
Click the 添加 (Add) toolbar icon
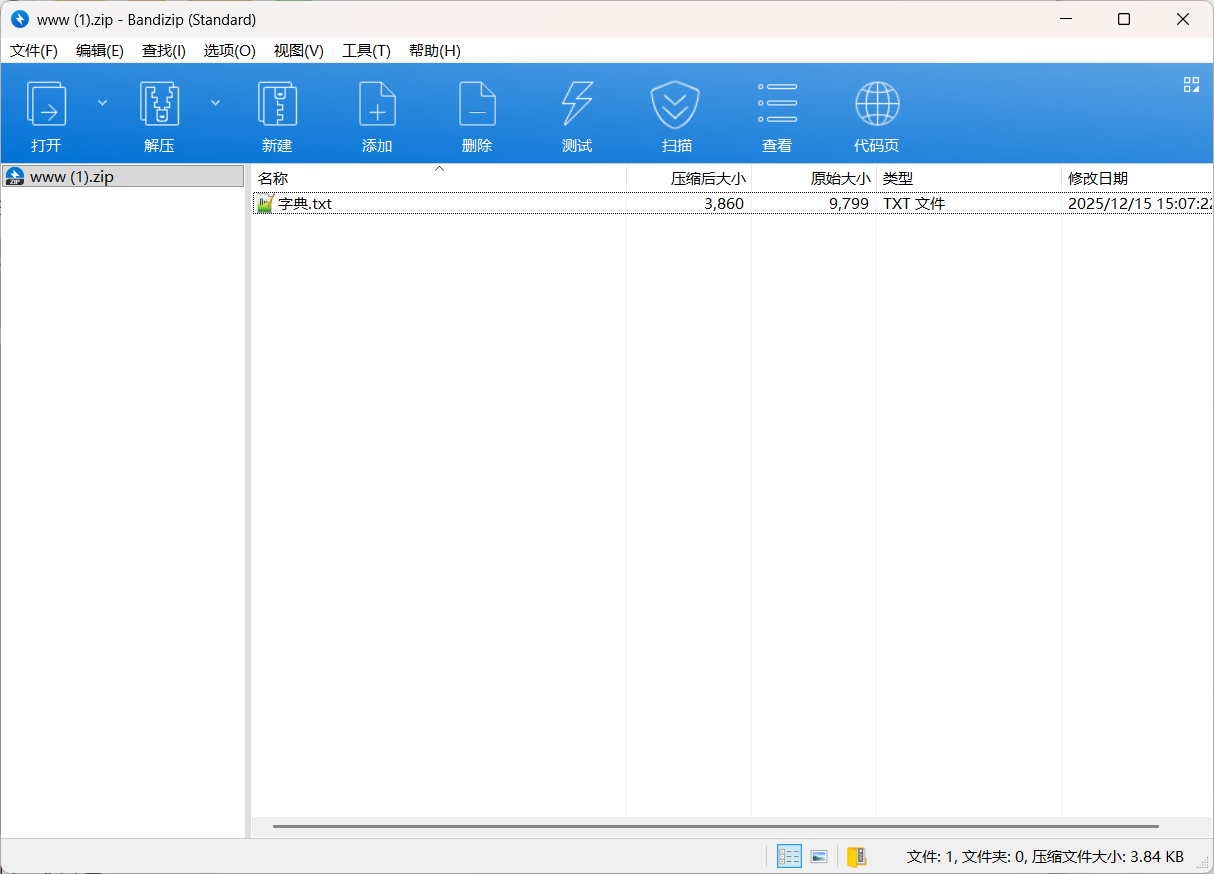(377, 104)
